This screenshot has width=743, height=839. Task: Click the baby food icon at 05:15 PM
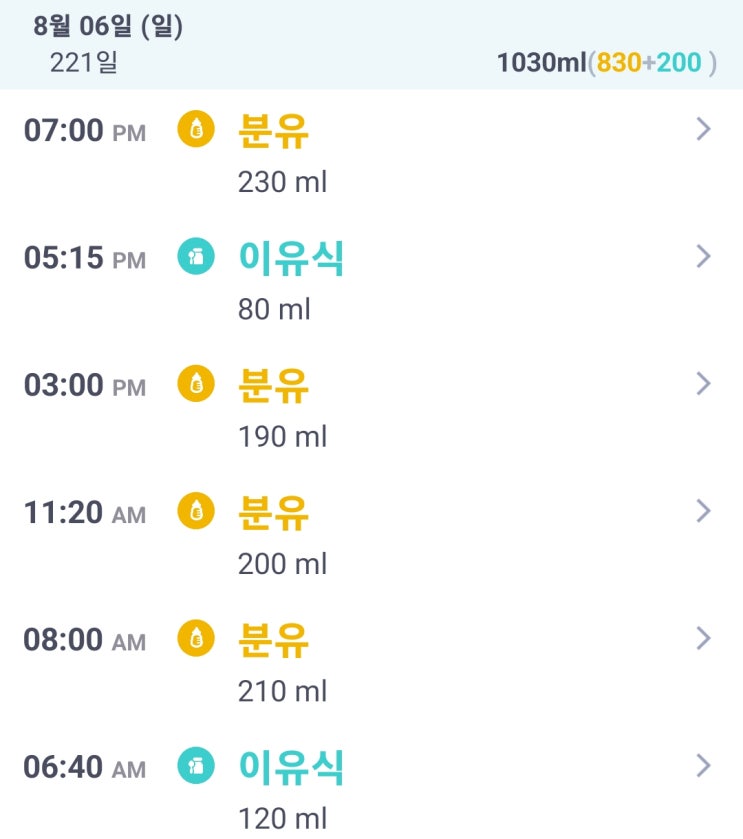point(196,258)
